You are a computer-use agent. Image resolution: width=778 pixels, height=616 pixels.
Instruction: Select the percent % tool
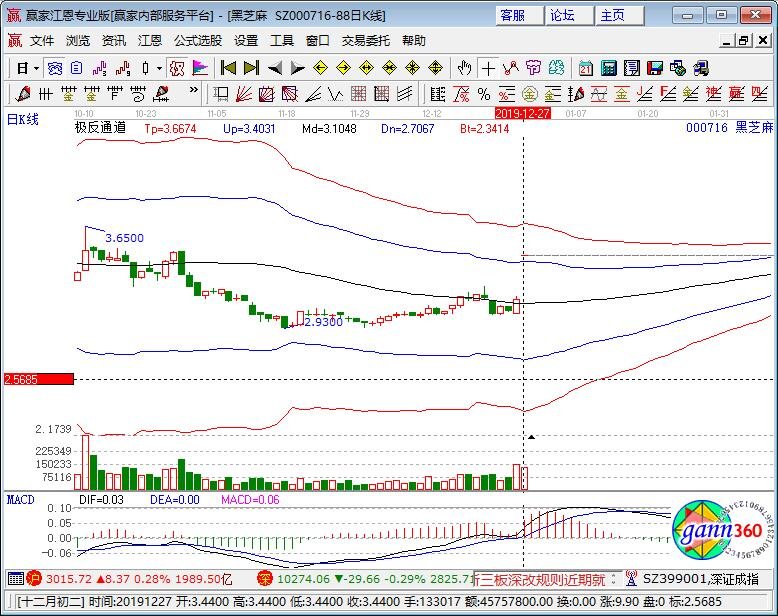[x=484, y=94]
